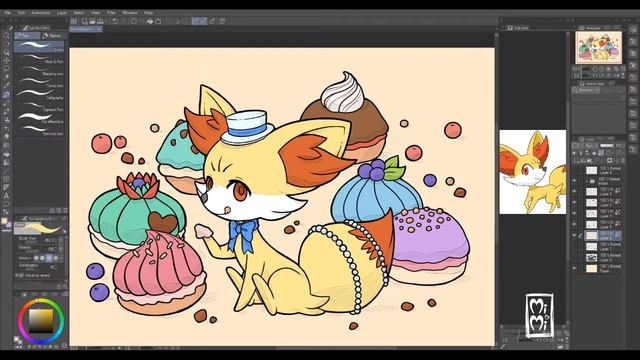Select the G-pen sub tool

(39, 47)
